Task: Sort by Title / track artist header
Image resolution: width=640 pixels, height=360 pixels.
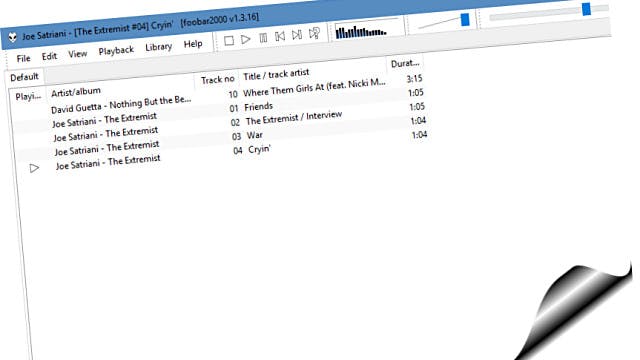Action: pos(276,74)
